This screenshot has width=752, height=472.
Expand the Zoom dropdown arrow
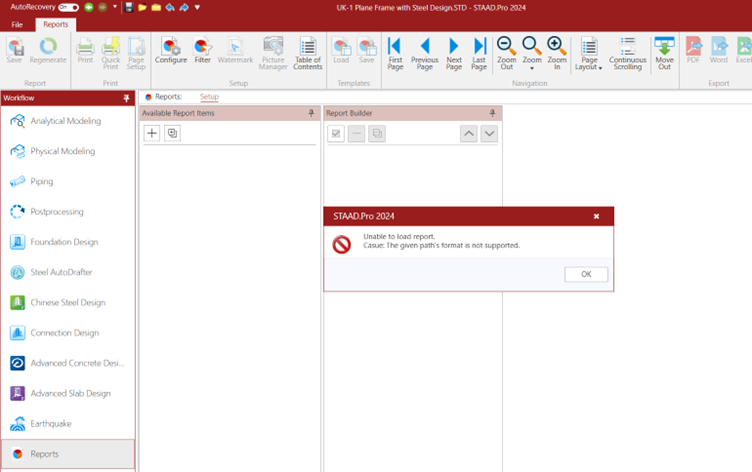532,69
